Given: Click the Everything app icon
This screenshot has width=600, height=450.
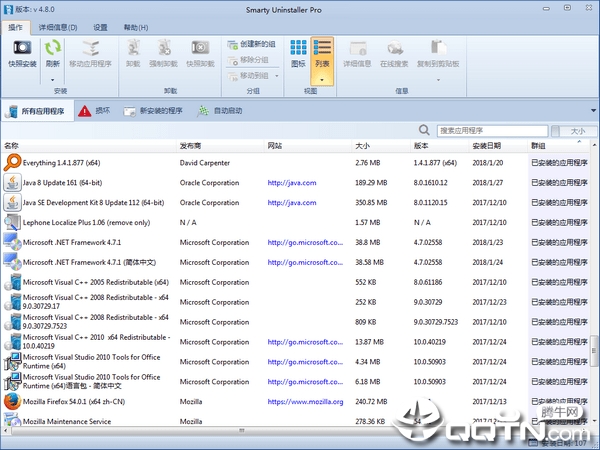Looking at the screenshot, I should point(12,163).
